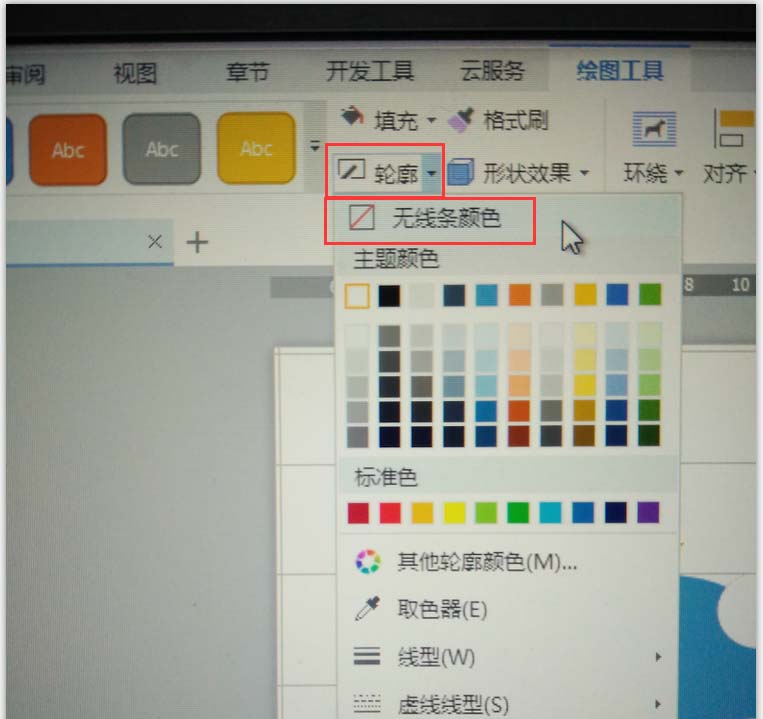Image resolution: width=763 pixels, height=719 pixels.
Task: Click the Fill paint bucket icon
Action: (x=352, y=117)
